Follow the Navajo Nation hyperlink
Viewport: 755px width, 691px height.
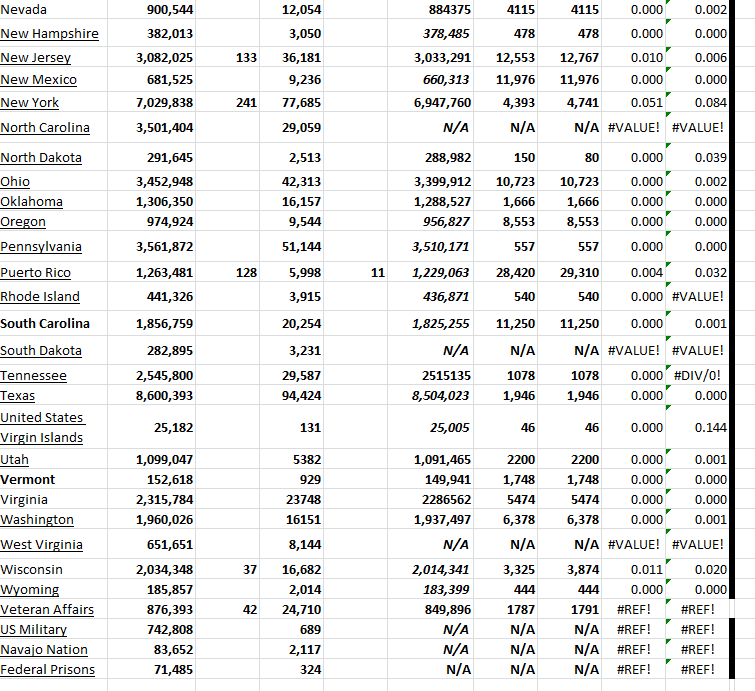pos(44,650)
